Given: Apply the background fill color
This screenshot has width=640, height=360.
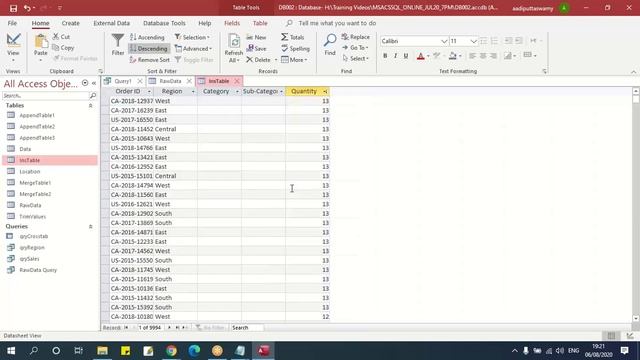Looking at the screenshot, I should click(x=453, y=56).
